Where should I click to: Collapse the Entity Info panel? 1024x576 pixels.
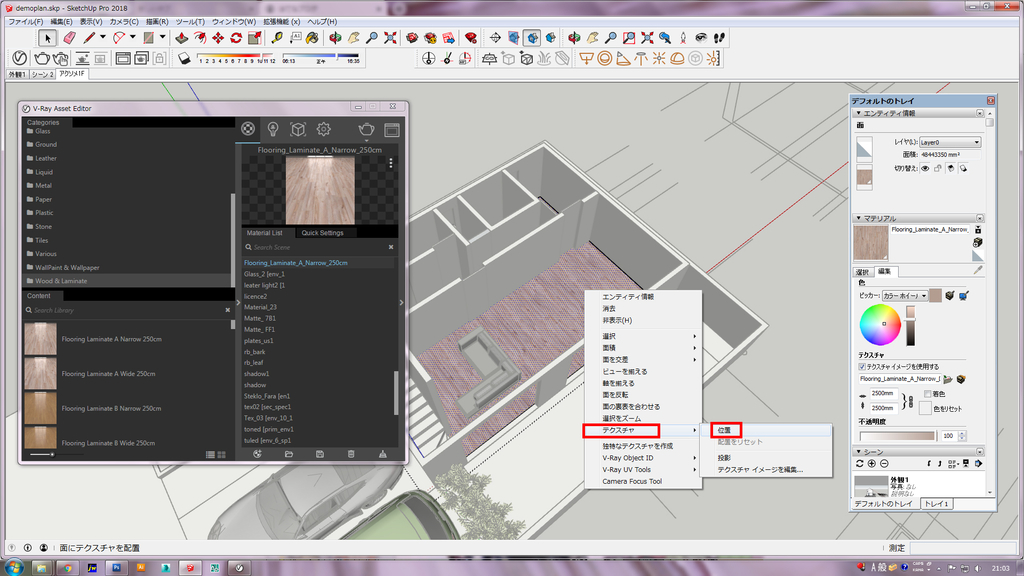point(859,113)
